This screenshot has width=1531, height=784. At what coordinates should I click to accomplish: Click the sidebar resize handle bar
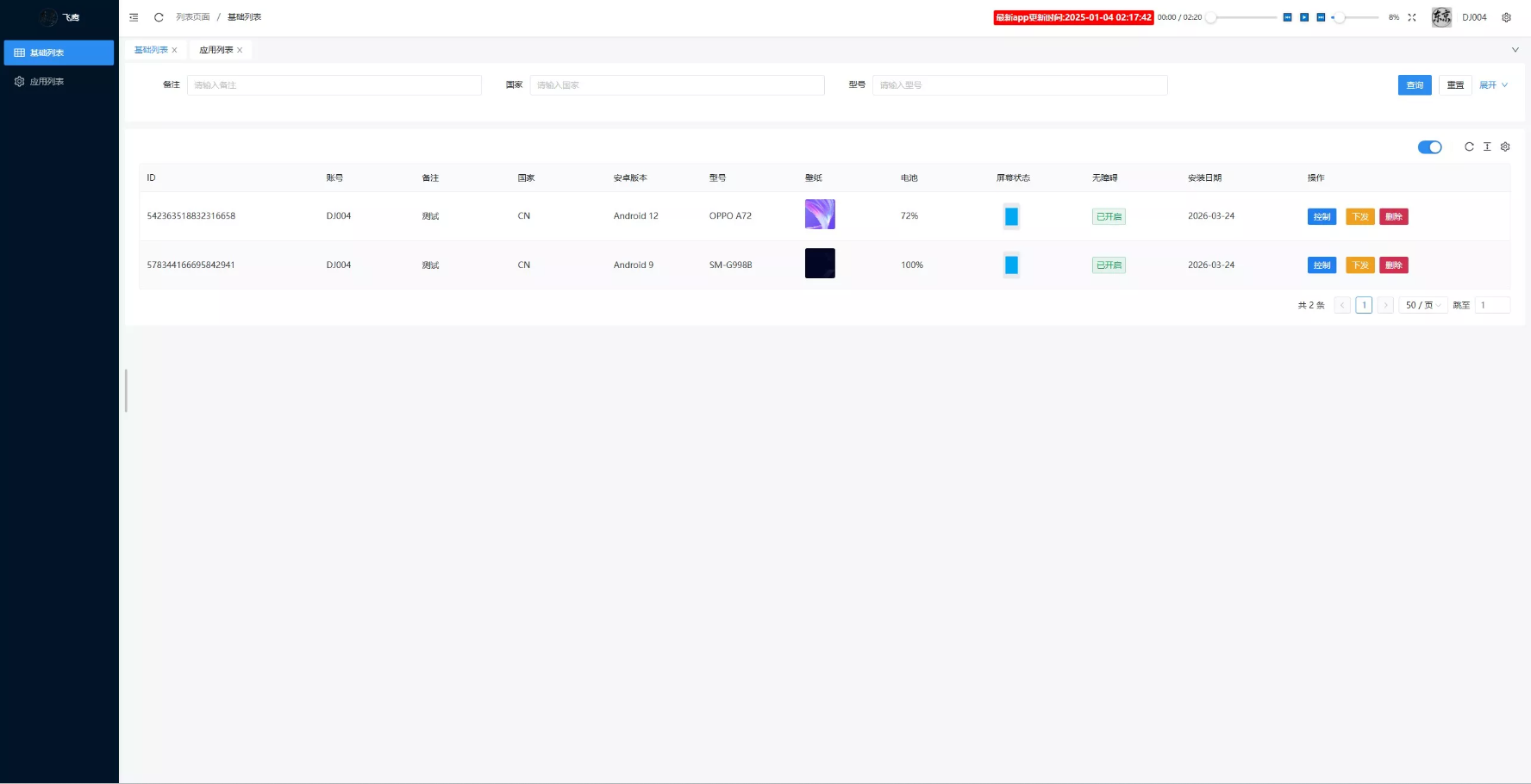(x=126, y=390)
